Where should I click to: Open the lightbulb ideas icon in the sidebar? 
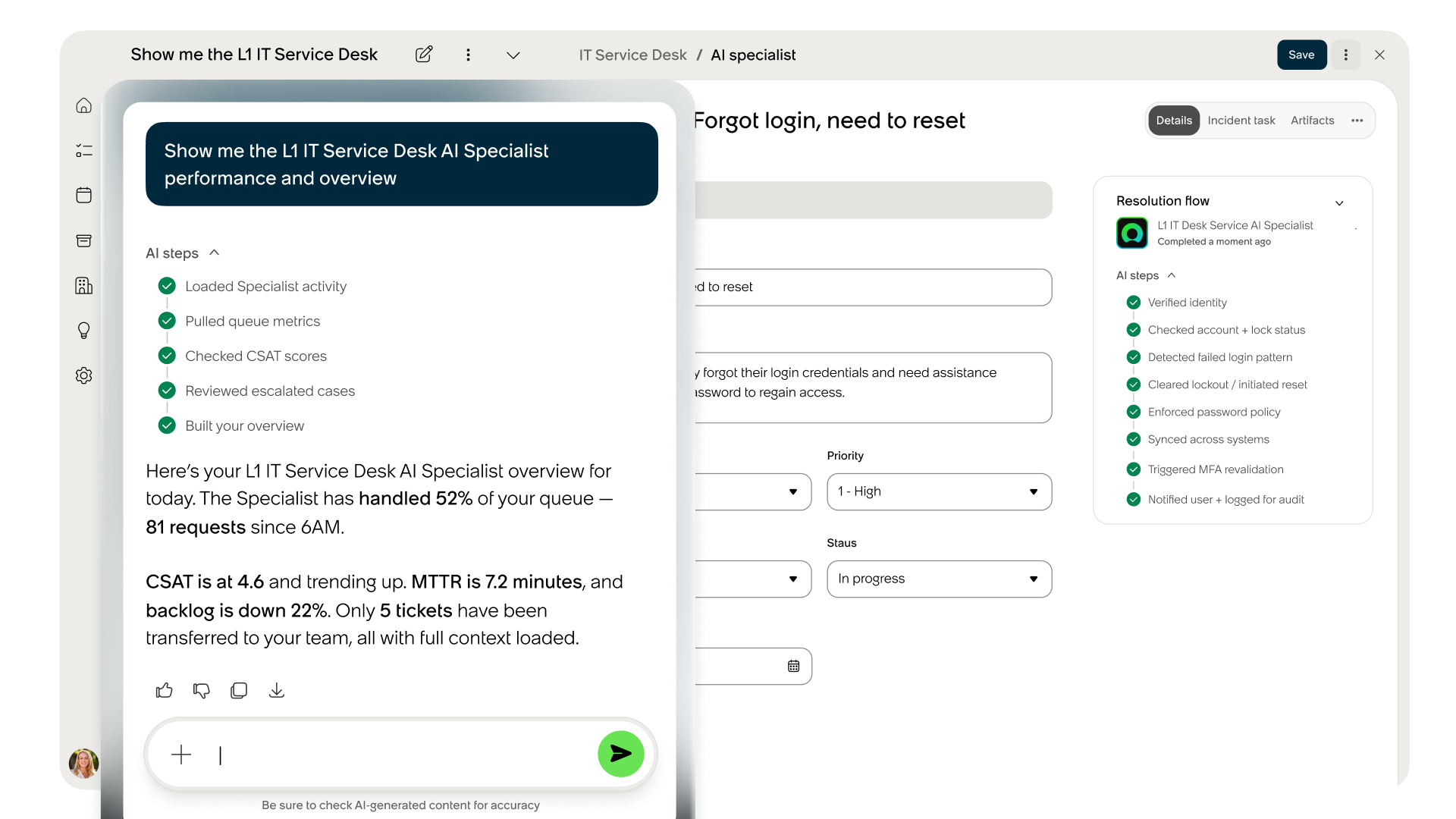tap(84, 331)
